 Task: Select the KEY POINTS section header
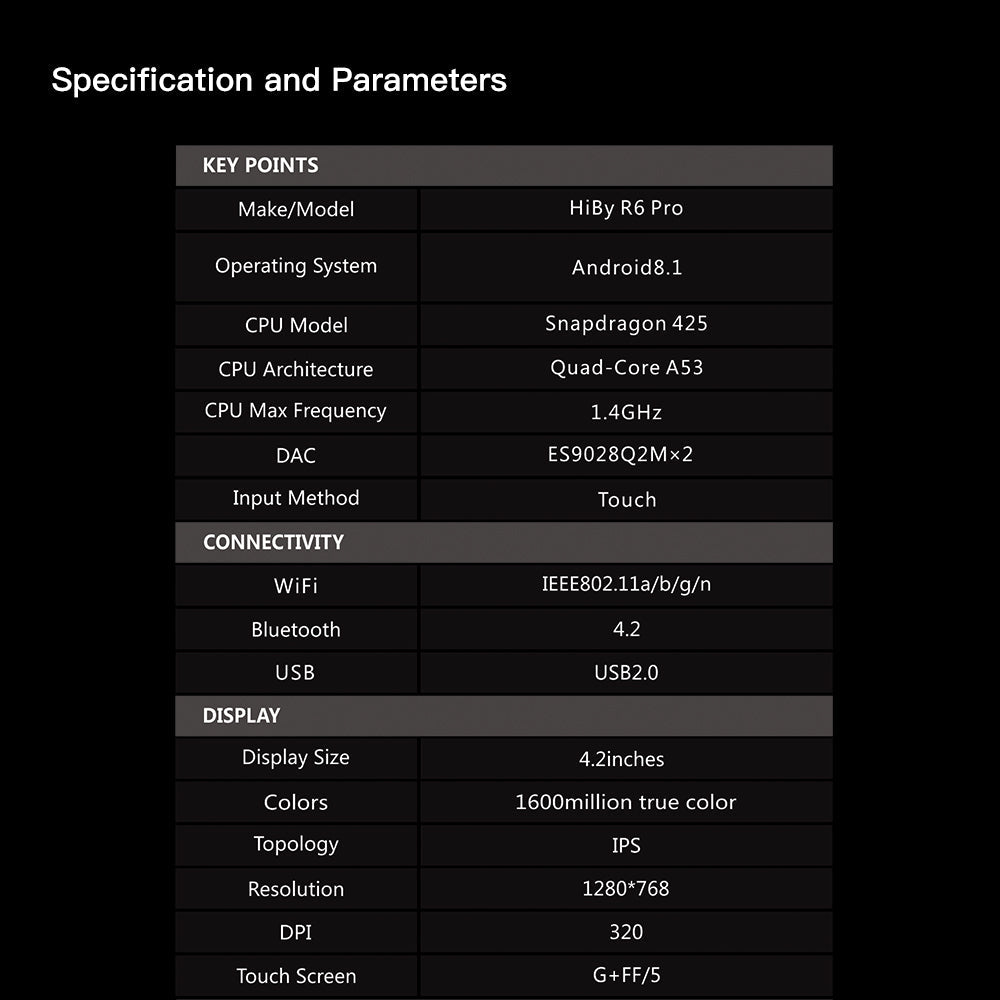coord(260,166)
